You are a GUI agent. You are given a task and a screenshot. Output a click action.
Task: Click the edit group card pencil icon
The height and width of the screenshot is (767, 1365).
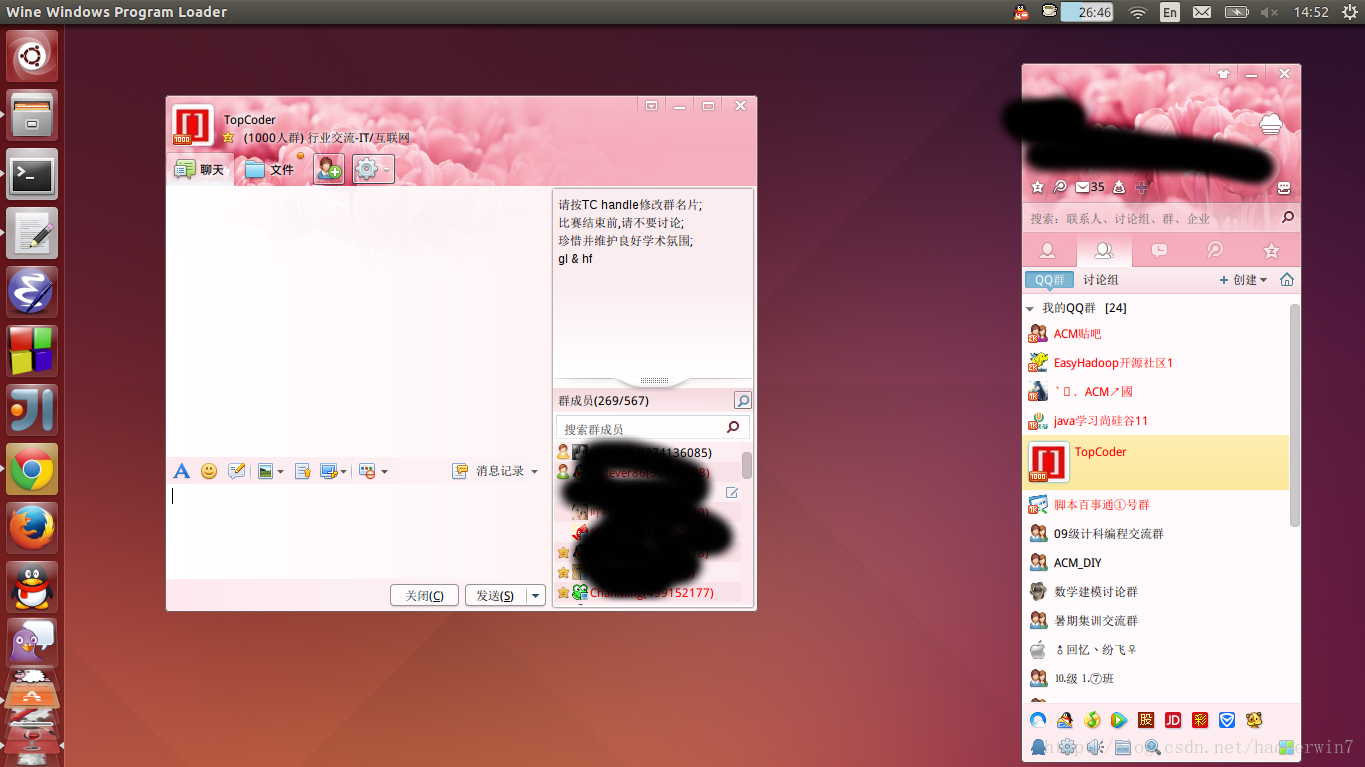[732, 492]
